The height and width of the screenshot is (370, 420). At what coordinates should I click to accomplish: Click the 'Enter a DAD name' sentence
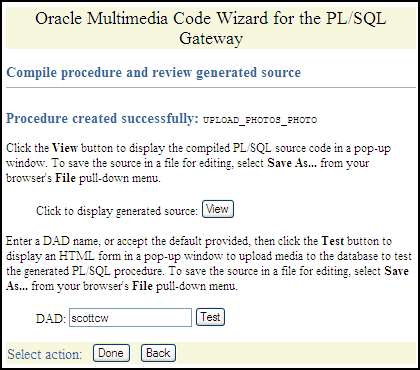coord(52,241)
